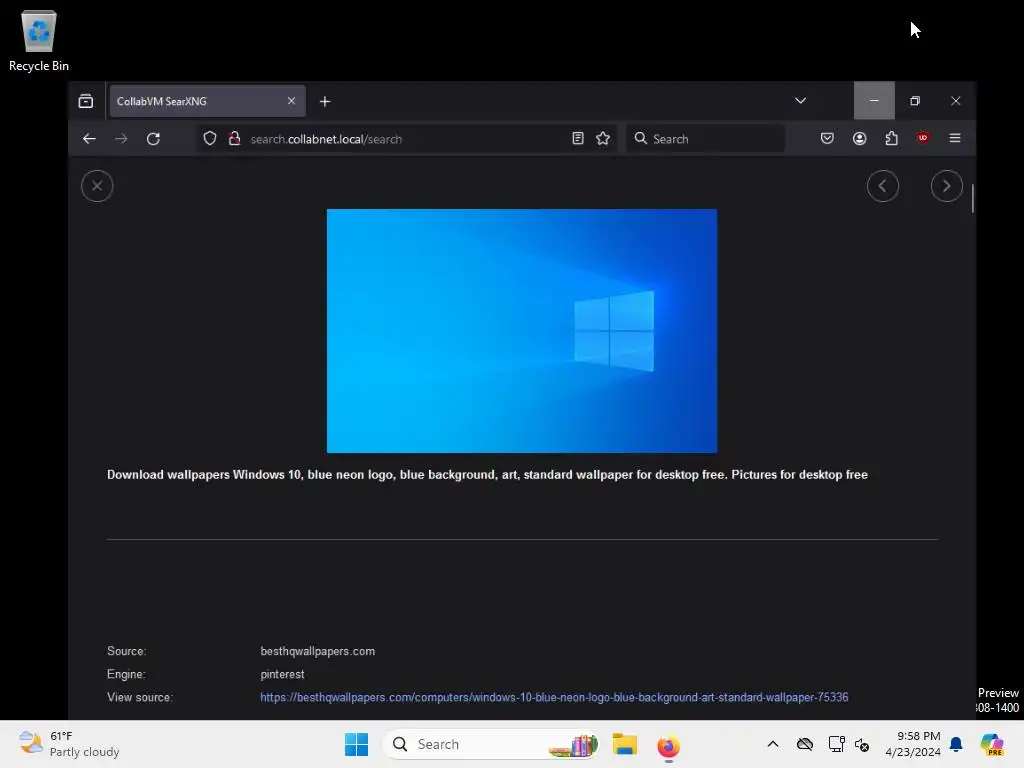Go back to previous page
The height and width of the screenshot is (768, 1024).
(x=89, y=138)
